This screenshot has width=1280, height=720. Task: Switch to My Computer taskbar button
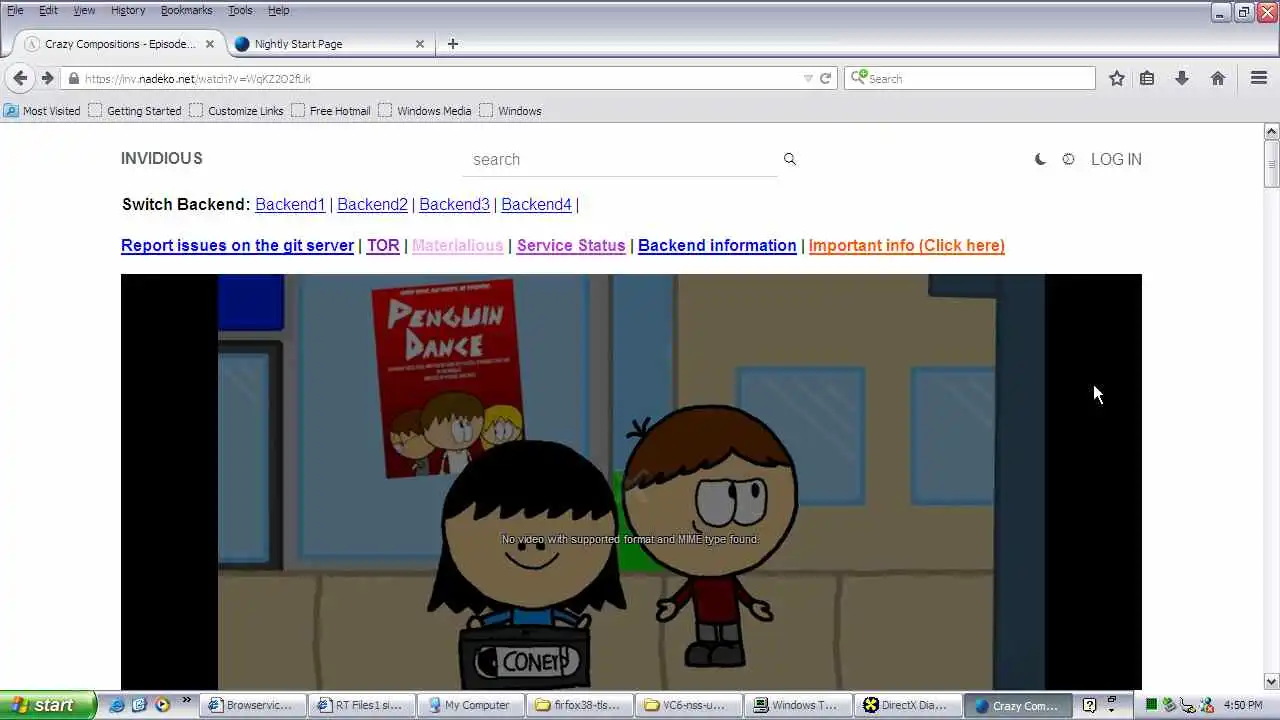[x=470, y=705]
